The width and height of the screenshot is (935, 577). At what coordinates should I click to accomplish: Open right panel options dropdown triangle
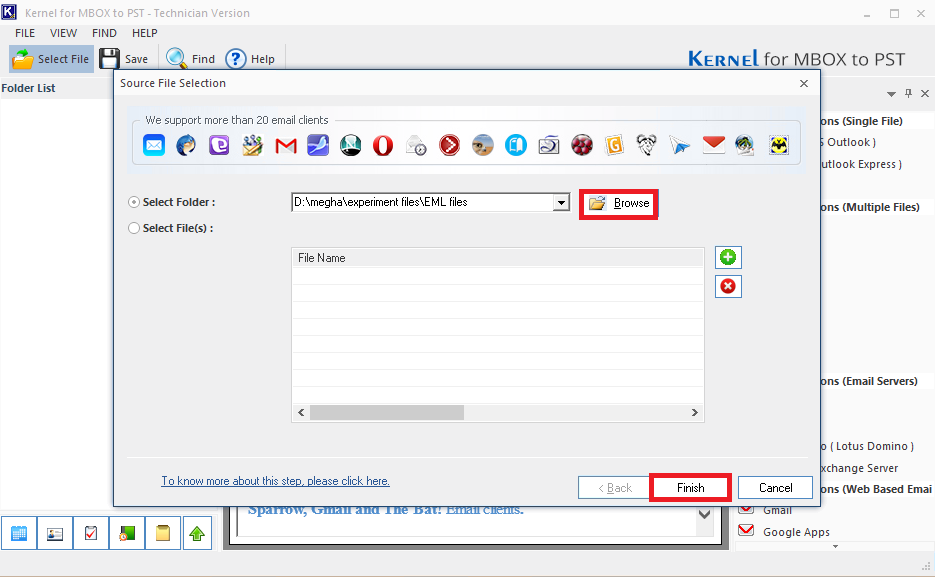point(891,94)
